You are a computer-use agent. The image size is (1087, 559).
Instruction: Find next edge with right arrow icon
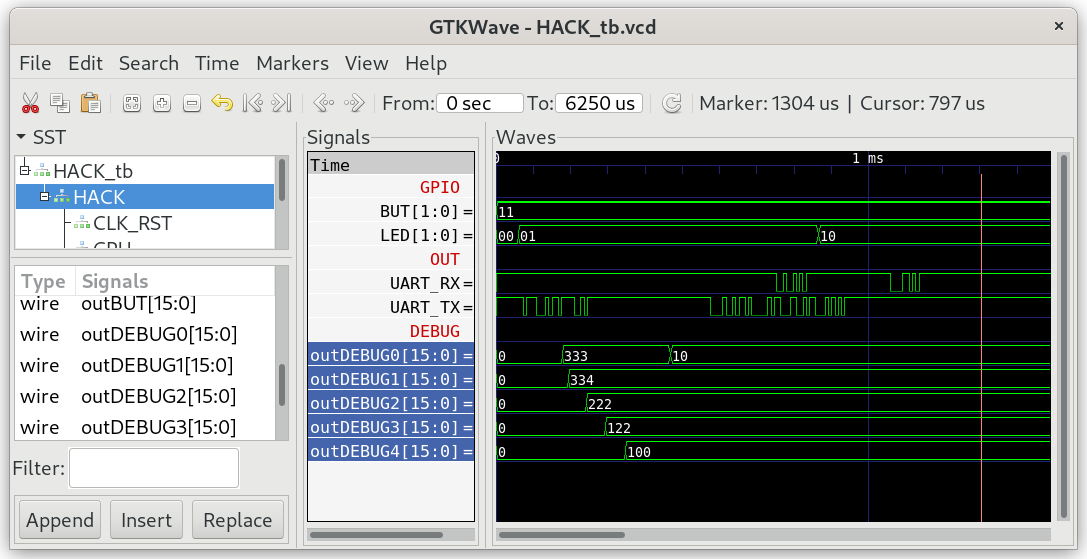coord(354,103)
